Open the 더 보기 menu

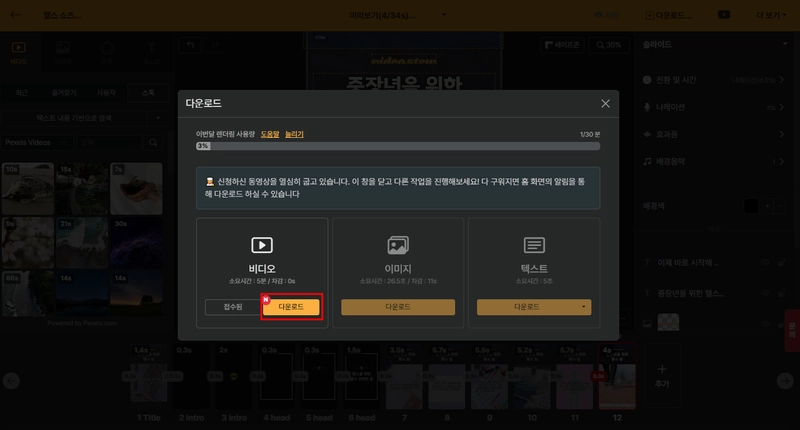771,15
